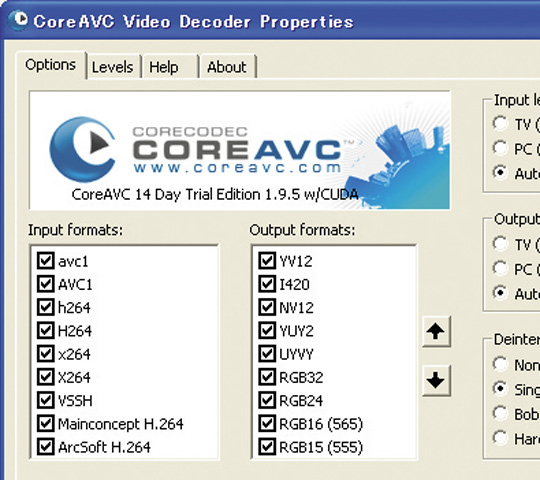Disable the lowercase x264 input format
This screenshot has height=480, width=540.
click(45, 354)
